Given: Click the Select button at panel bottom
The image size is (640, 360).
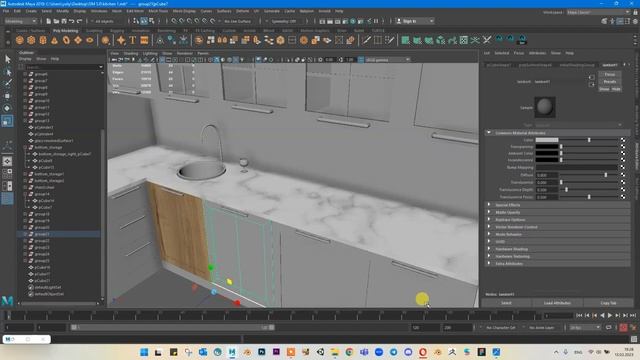Looking at the screenshot, I should [x=506, y=303].
